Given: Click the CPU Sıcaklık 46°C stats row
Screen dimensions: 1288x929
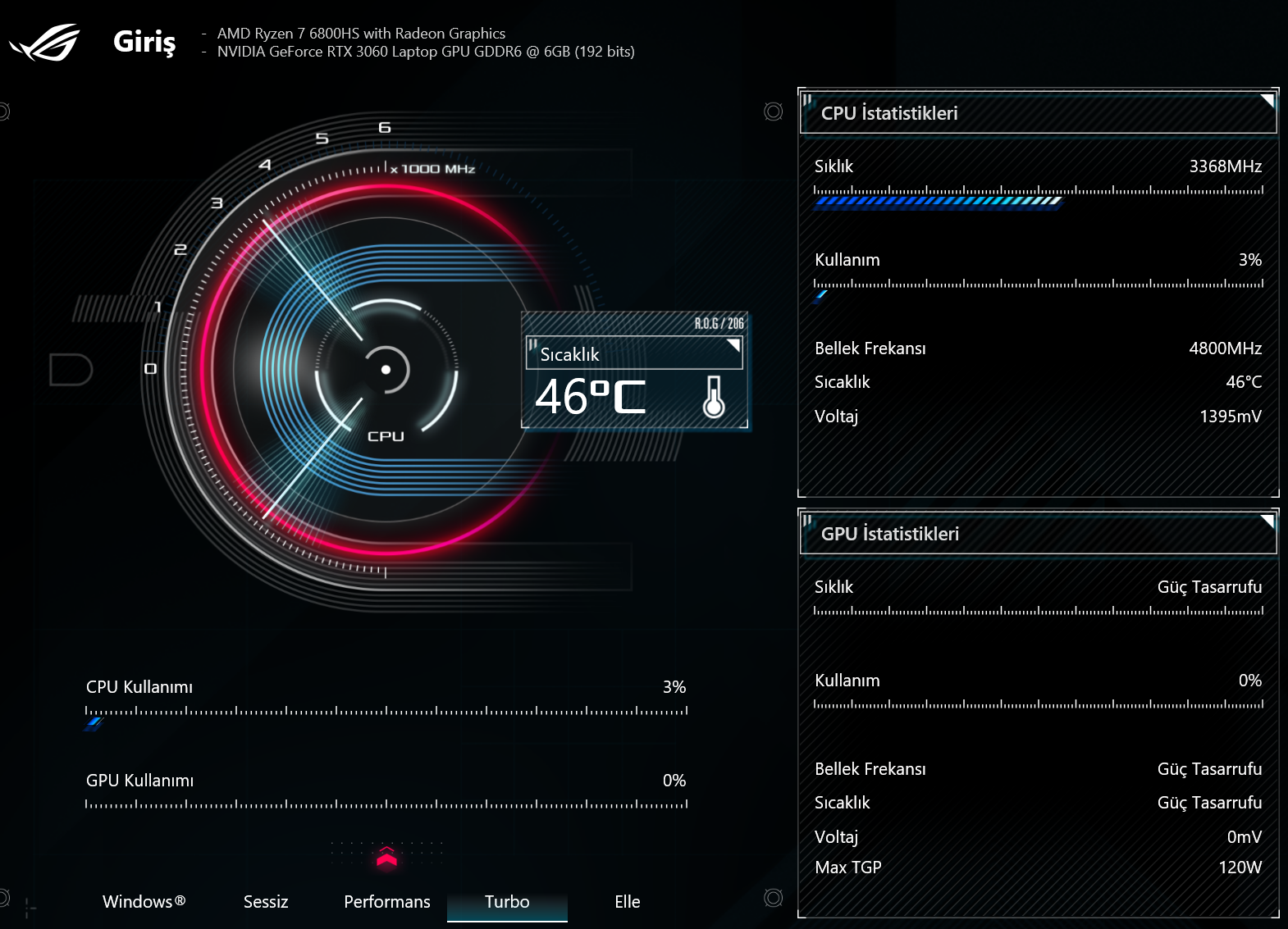Looking at the screenshot, I should 1038,382.
